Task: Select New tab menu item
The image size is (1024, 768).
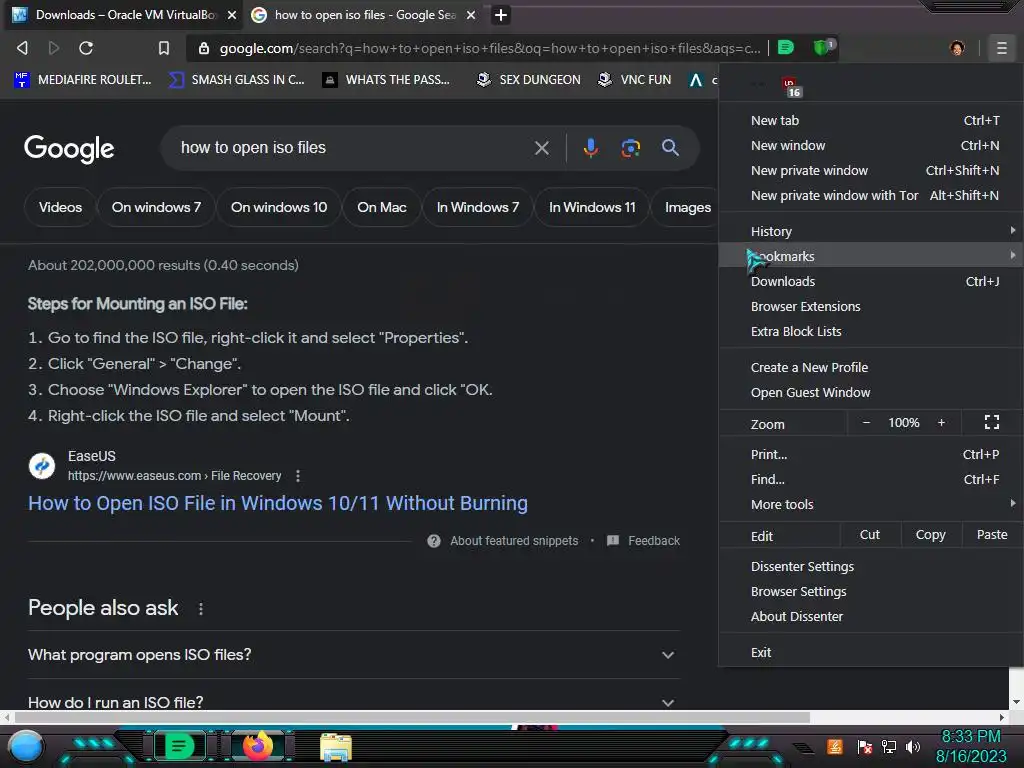Action: click(871, 120)
